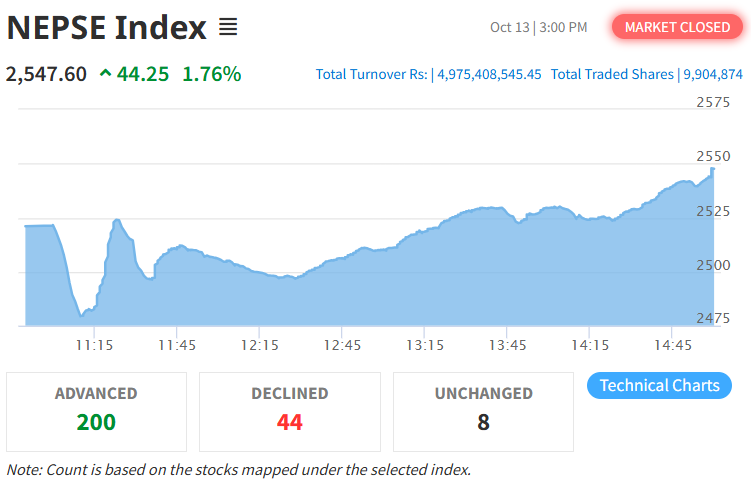Click the green up-arrow change indicator

tap(105, 74)
